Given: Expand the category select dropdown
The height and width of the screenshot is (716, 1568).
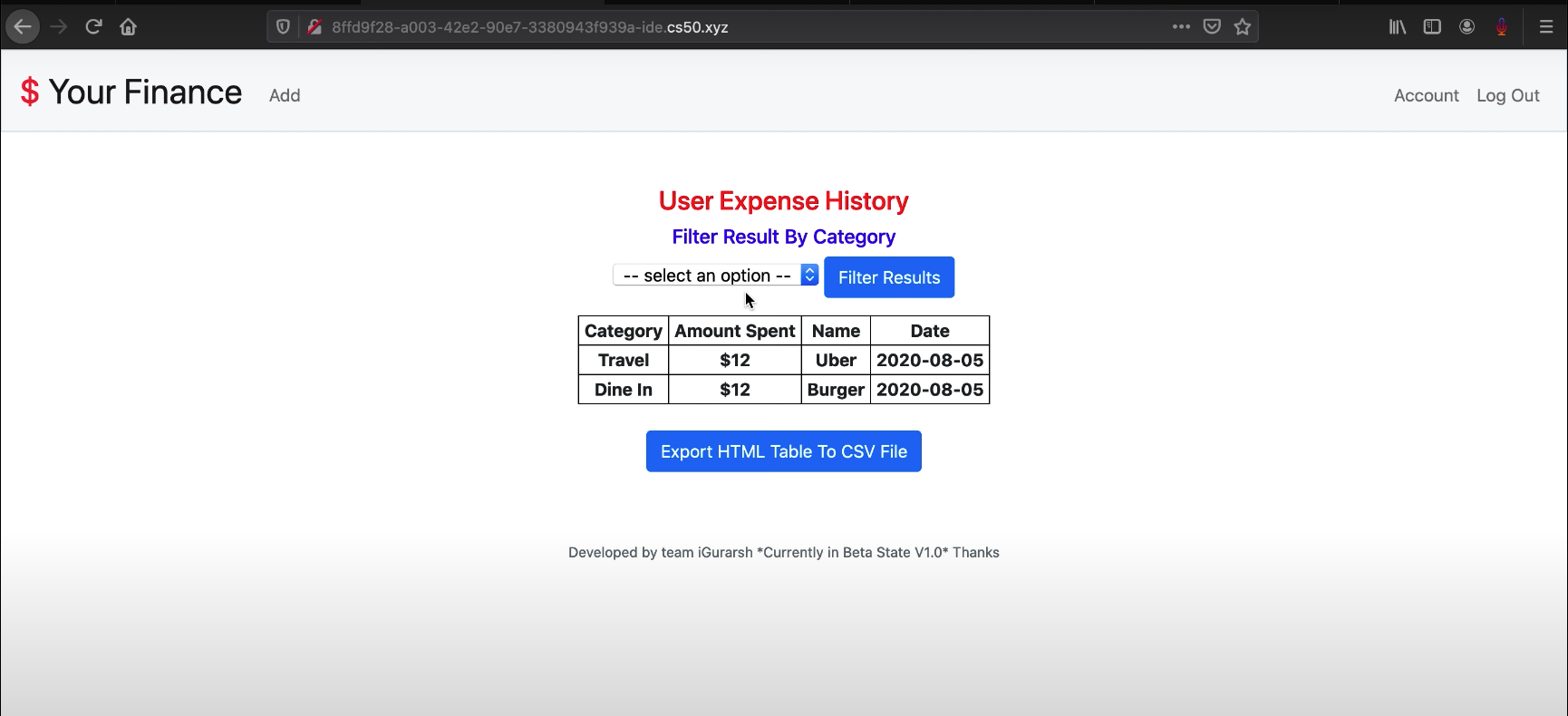Looking at the screenshot, I should (x=715, y=276).
